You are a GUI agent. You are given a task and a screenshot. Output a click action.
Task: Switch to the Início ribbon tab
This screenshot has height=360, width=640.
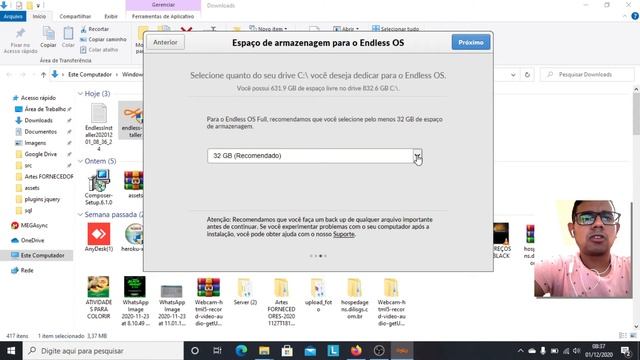39,16
